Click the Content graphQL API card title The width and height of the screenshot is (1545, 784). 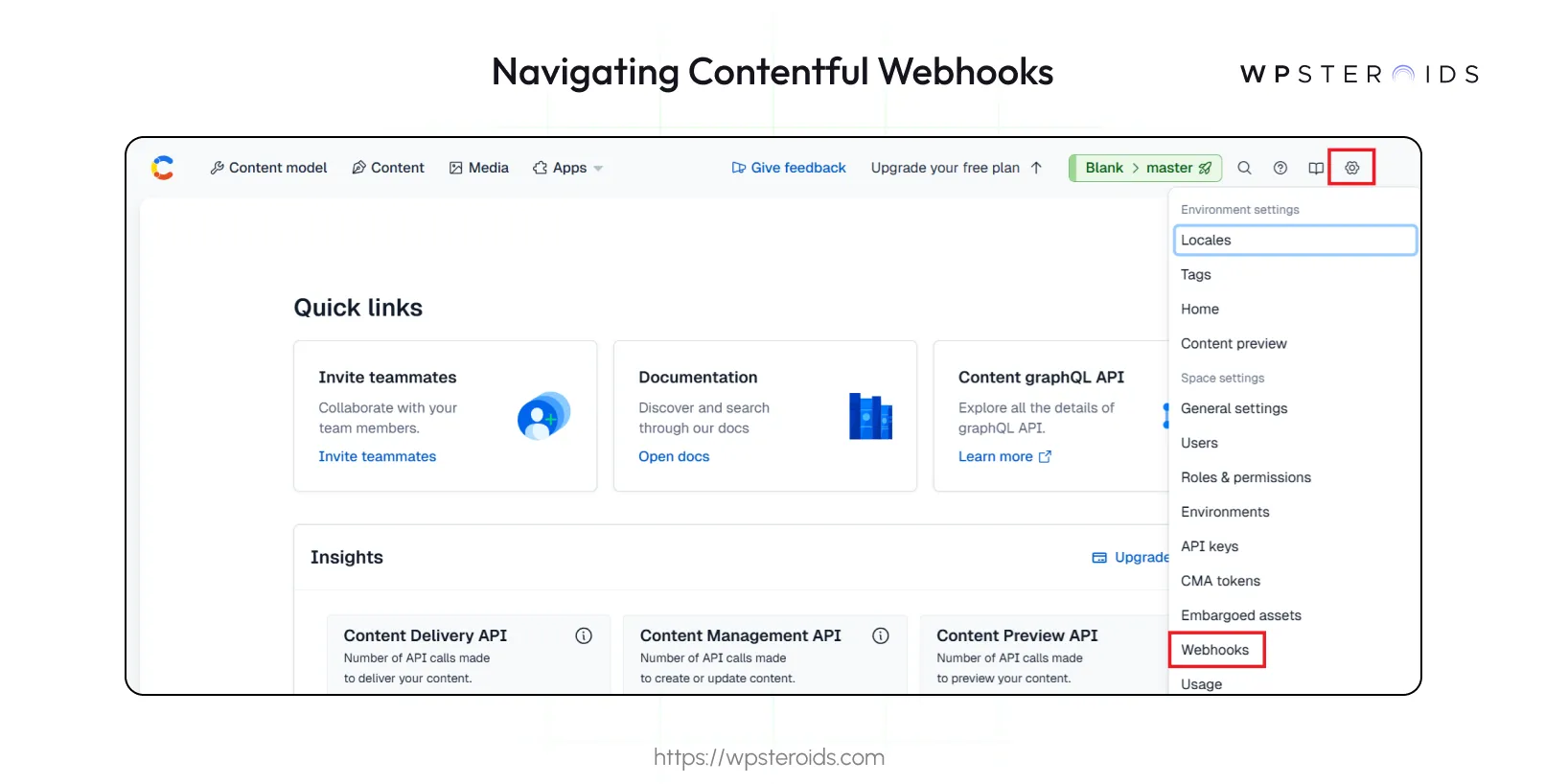click(1041, 377)
